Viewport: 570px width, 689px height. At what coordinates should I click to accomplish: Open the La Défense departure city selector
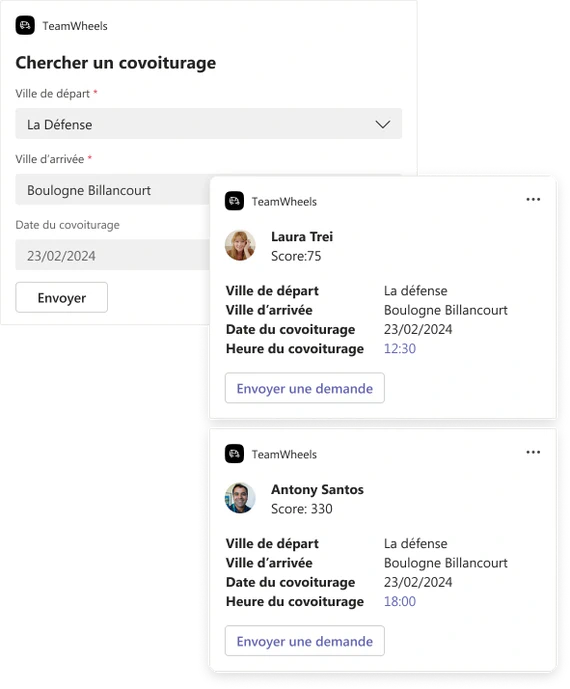(209, 124)
